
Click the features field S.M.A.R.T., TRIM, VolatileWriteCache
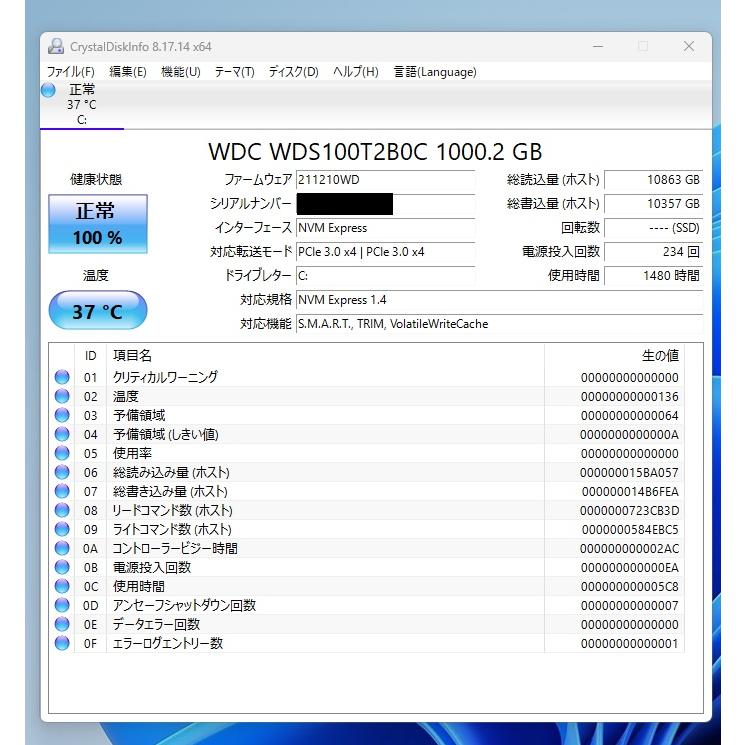coord(499,324)
